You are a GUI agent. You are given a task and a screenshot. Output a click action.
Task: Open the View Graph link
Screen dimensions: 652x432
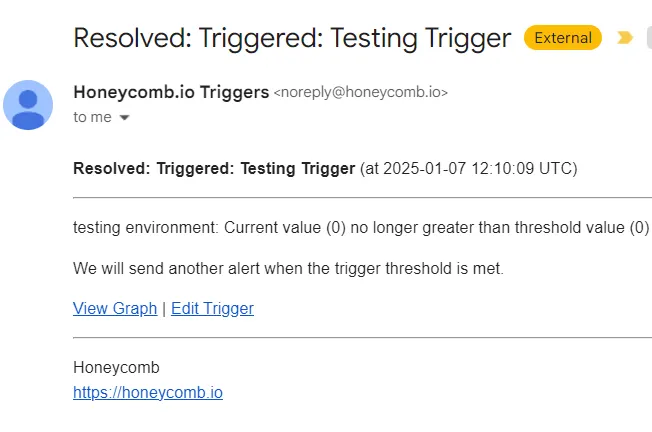coord(115,308)
